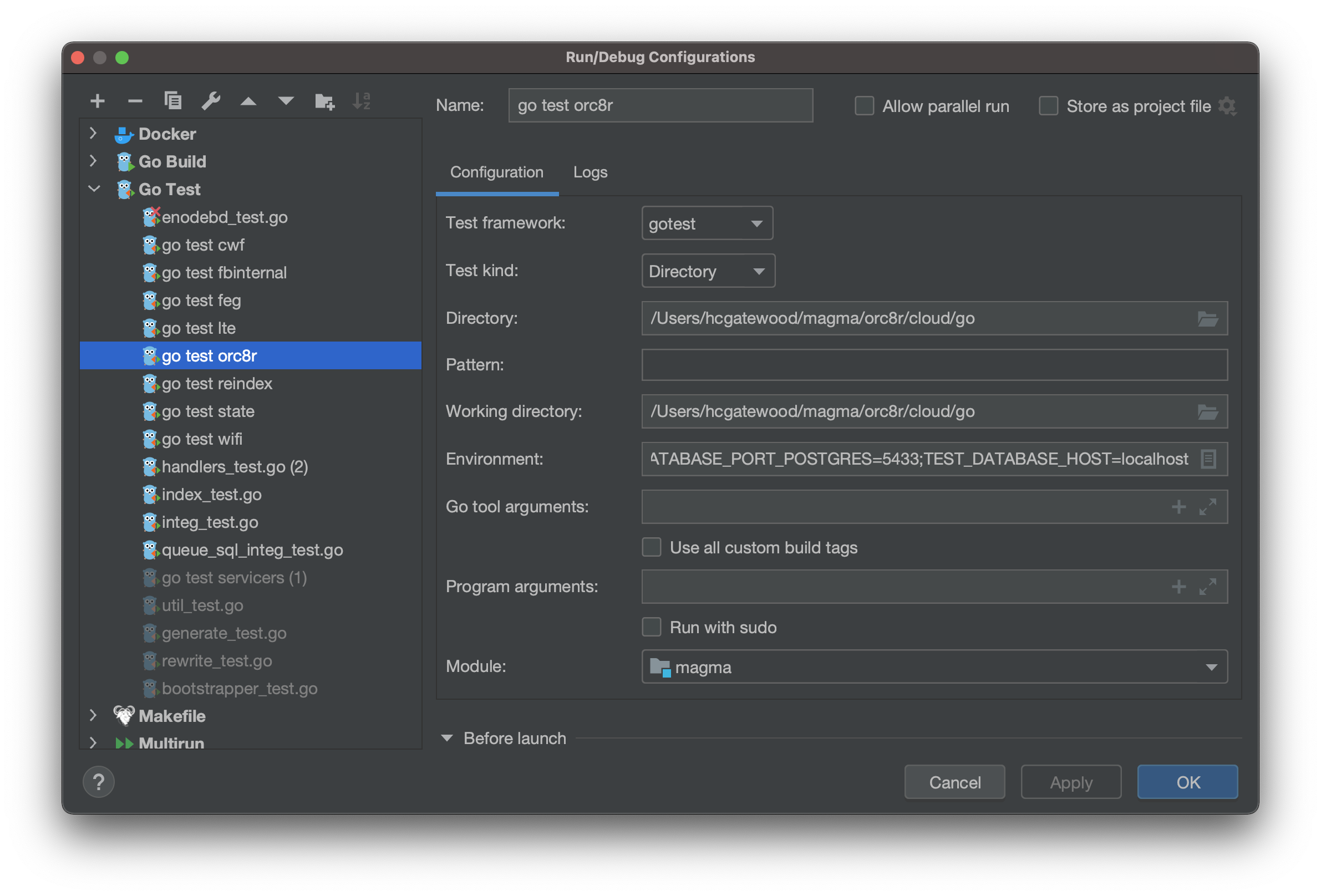Select the go test lte configuration
This screenshot has height=896, width=1321.
click(201, 328)
